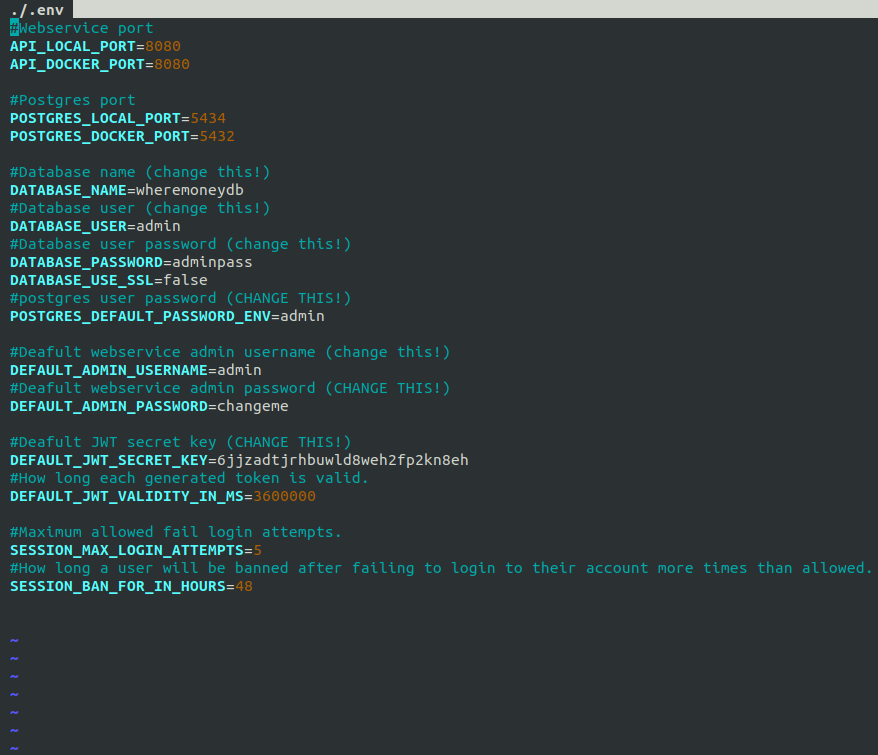Click POSTGRES_LOCAL_PORT variable name
Screen dimensions: 878x755
[95, 118]
